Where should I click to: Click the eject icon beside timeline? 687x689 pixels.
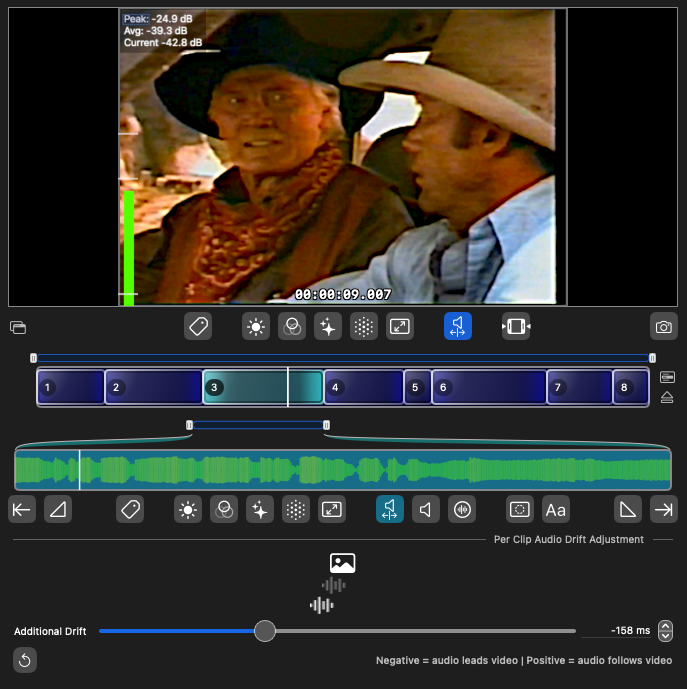pos(667,397)
